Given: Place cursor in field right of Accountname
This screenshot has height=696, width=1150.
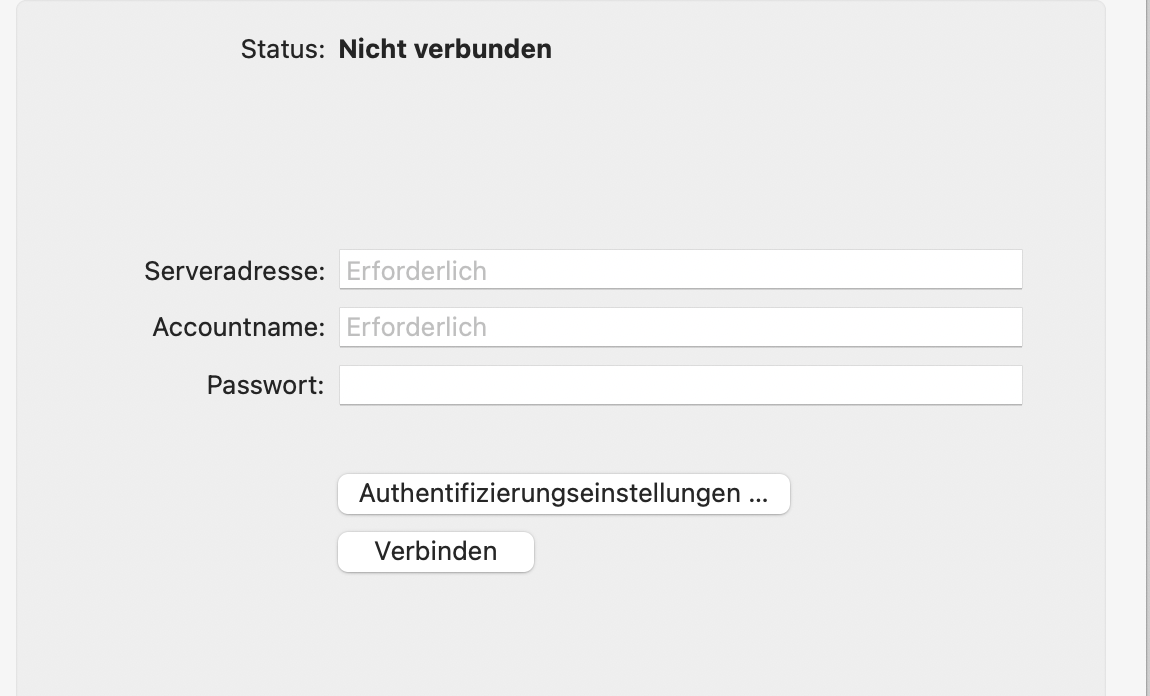Looking at the screenshot, I should [x=680, y=327].
